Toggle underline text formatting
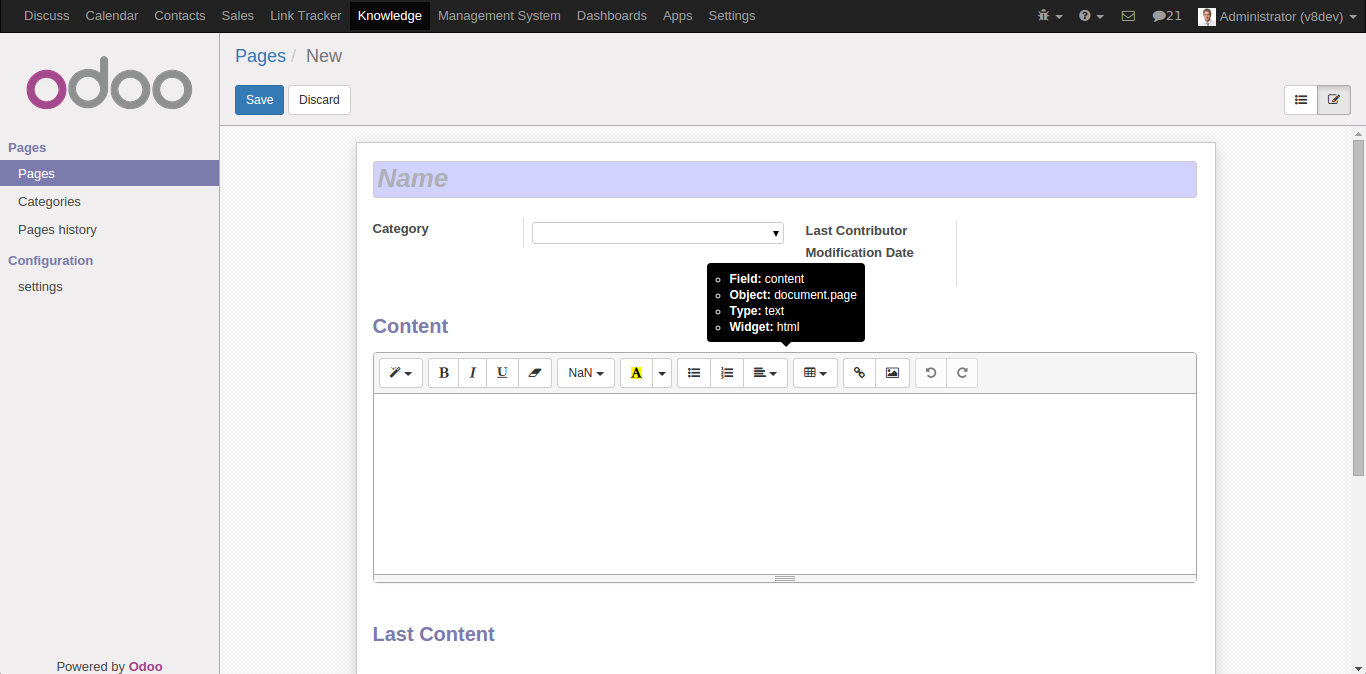This screenshot has height=674, width=1366. coord(502,373)
